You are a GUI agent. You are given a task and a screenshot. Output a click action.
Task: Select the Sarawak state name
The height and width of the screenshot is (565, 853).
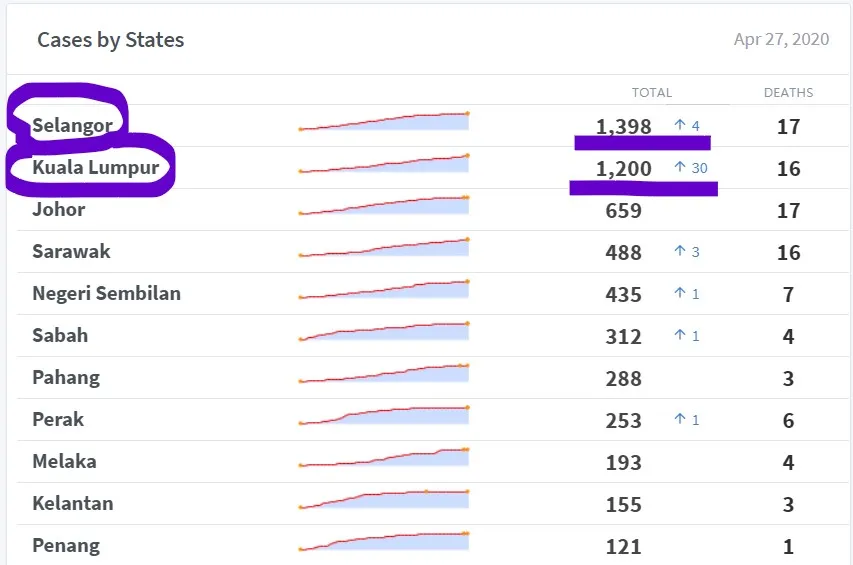coord(71,251)
